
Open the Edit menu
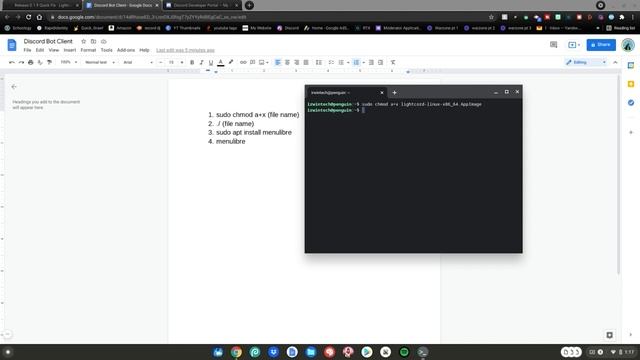click(40, 50)
